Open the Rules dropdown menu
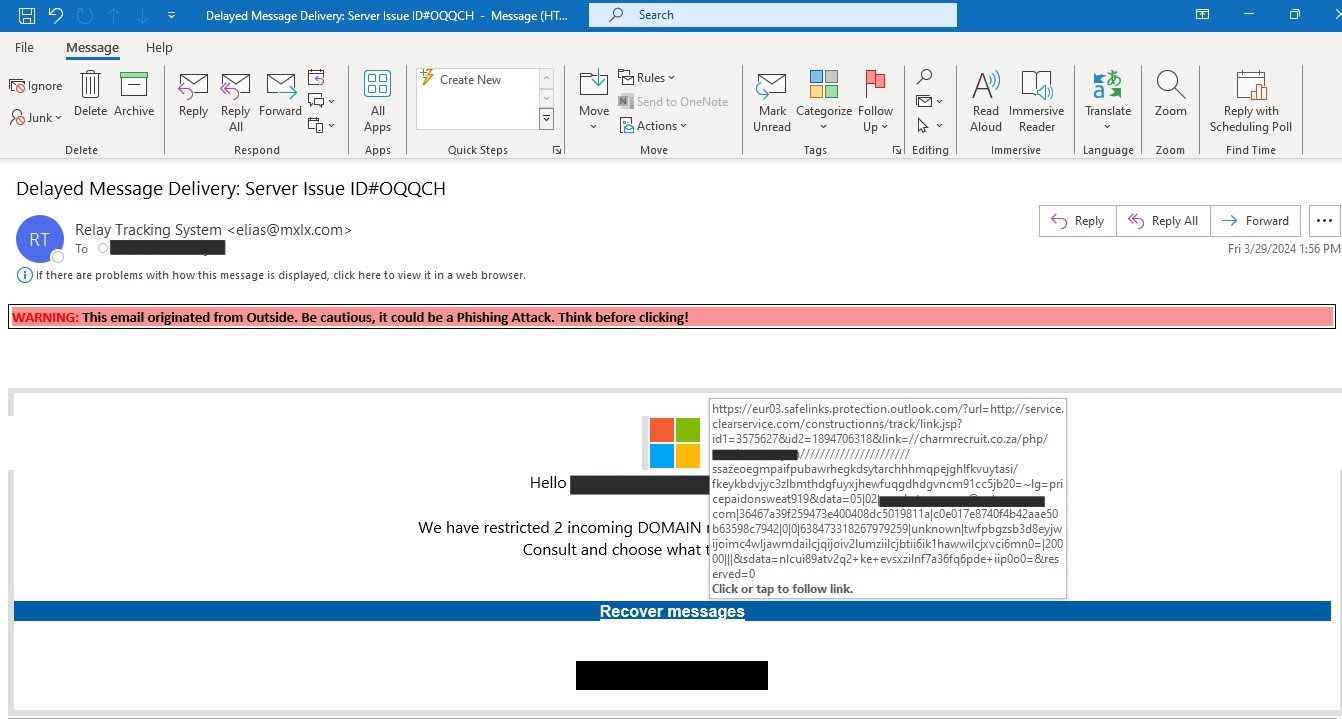1342x719 pixels. click(648, 78)
